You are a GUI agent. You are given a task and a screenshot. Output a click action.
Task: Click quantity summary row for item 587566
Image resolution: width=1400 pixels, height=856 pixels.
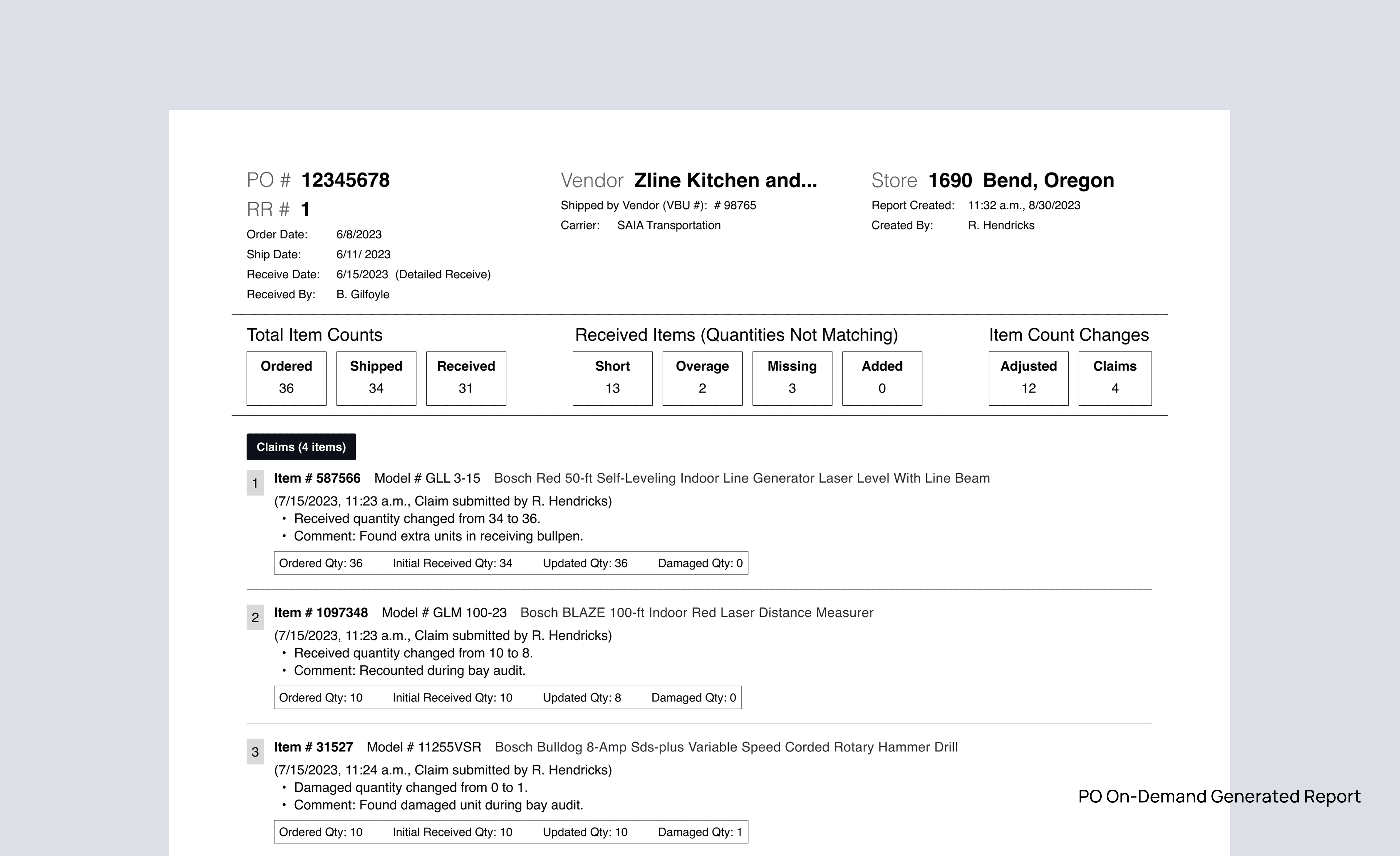point(510,563)
